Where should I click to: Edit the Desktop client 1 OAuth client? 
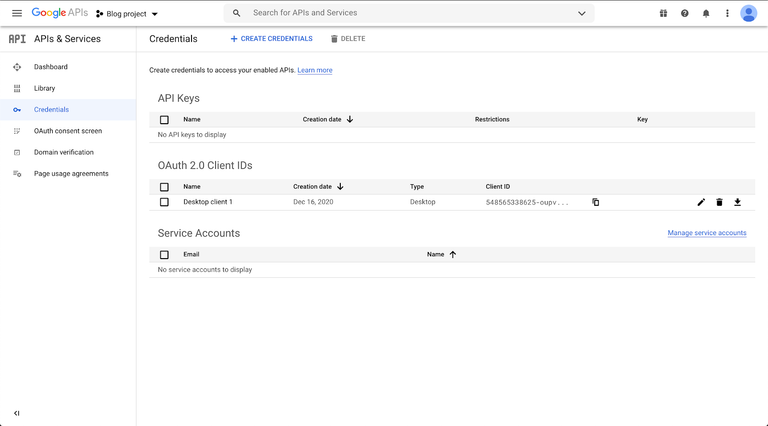click(x=701, y=202)
